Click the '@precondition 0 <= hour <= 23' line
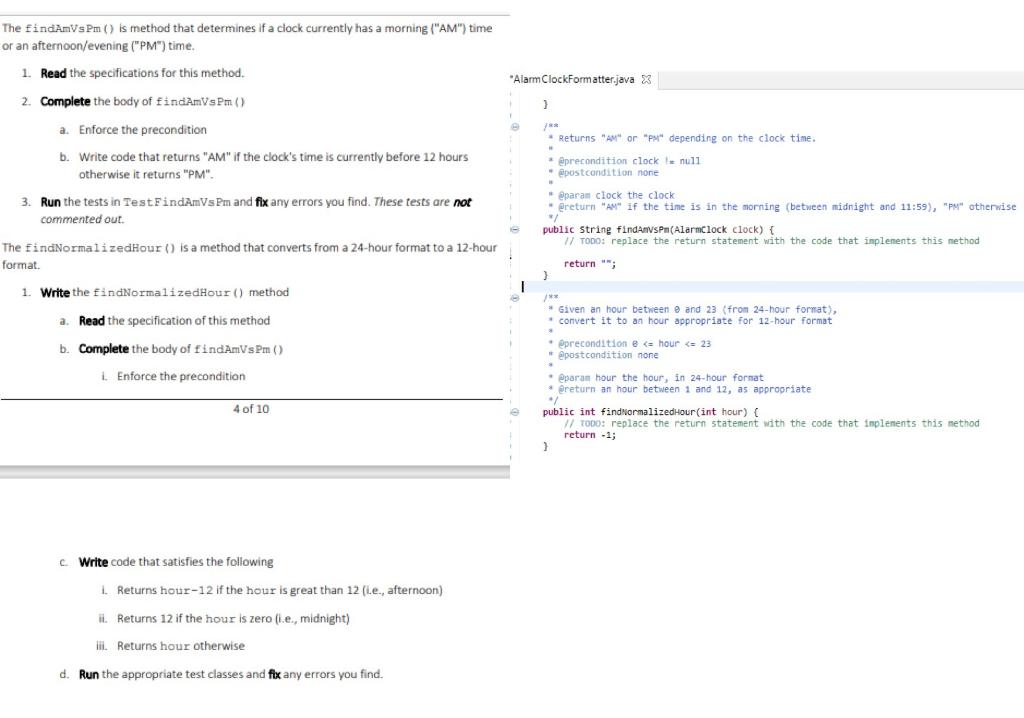This screenshot has height=718, width=1024. click(630, 344)
